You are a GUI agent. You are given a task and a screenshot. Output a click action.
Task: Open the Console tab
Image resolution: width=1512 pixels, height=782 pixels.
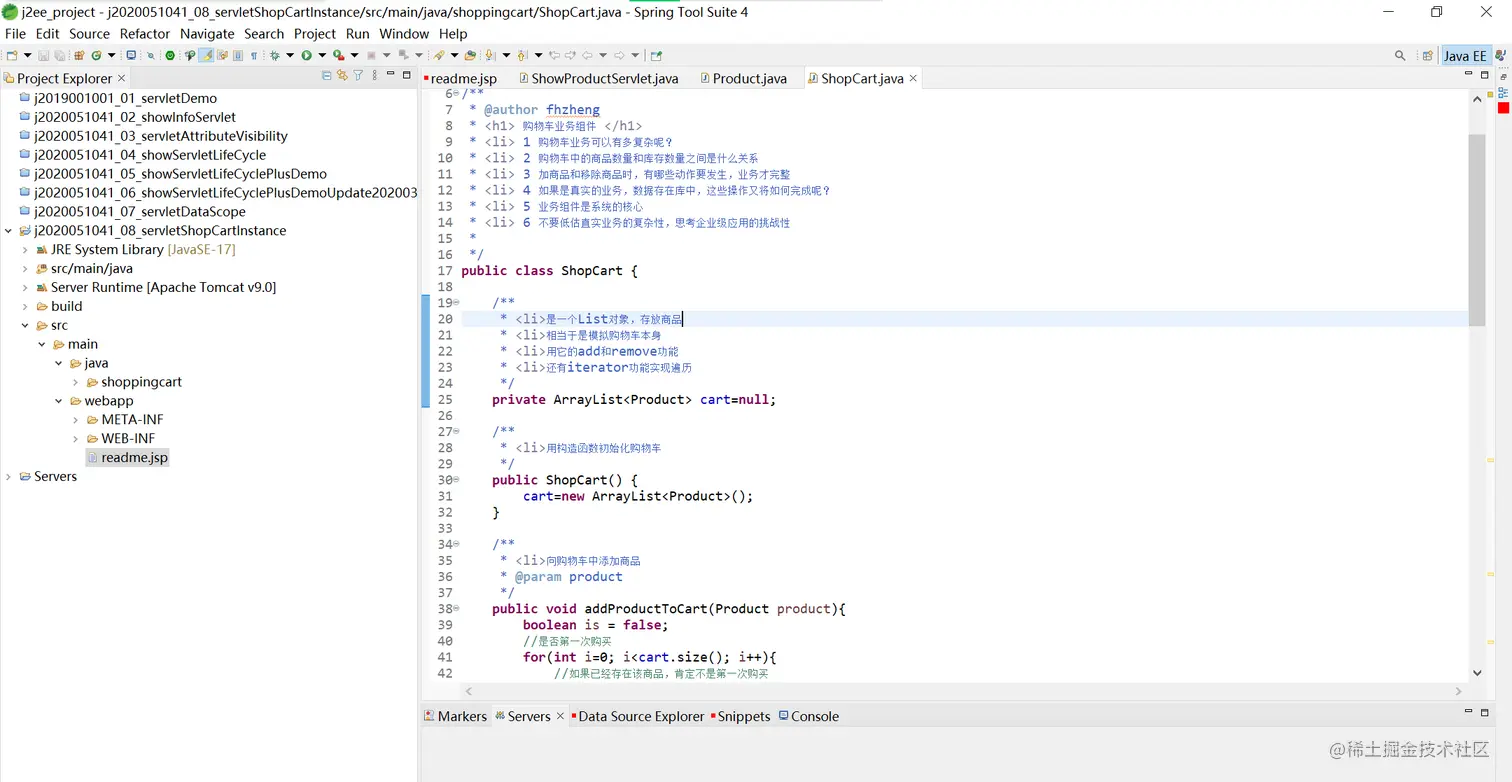(808, 716)
